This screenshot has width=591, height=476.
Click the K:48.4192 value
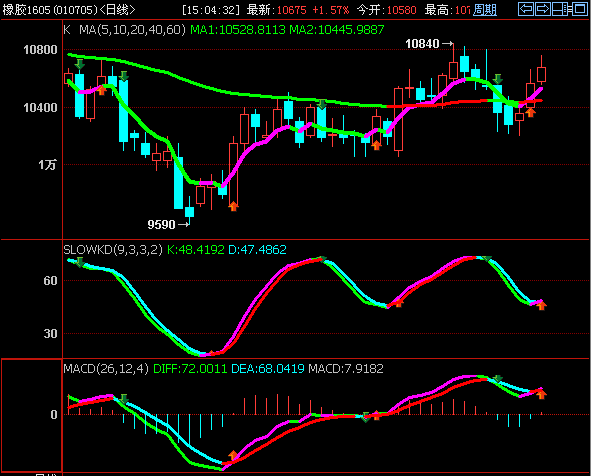coord(195,249)
